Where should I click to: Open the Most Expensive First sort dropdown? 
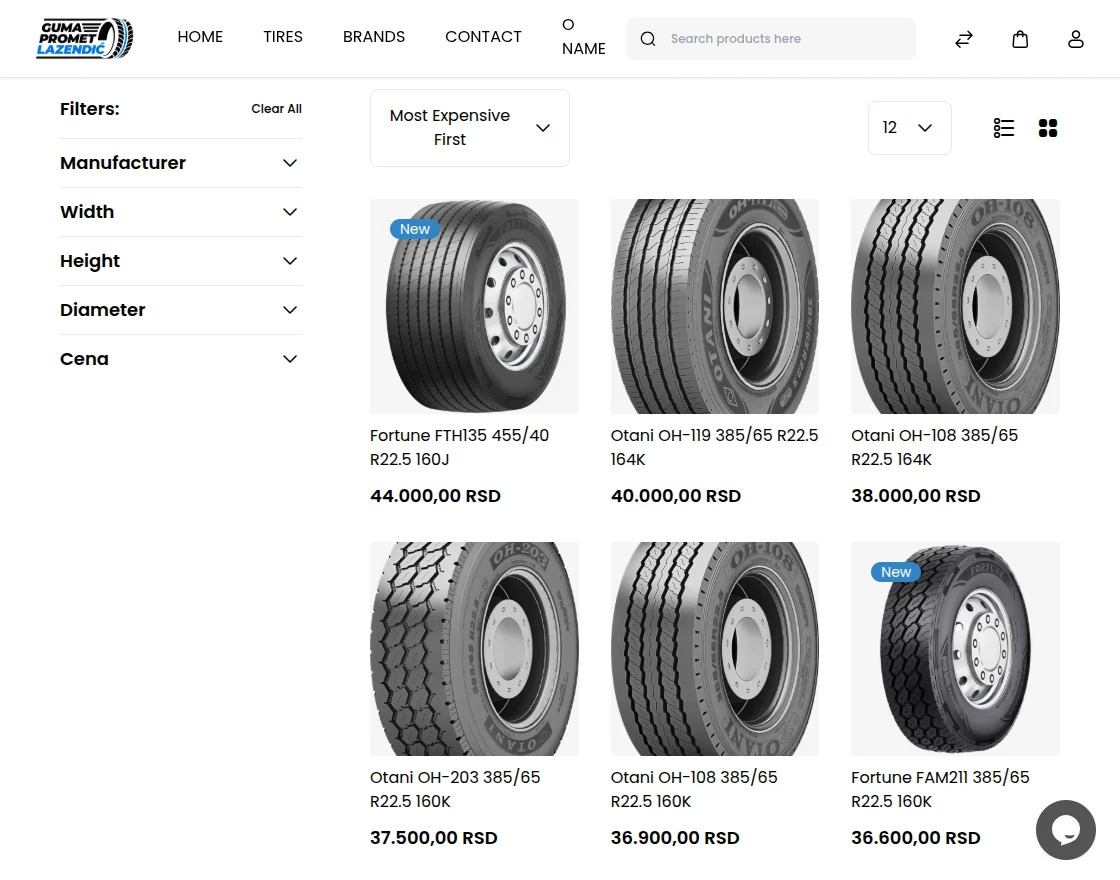tap(469, 128)
